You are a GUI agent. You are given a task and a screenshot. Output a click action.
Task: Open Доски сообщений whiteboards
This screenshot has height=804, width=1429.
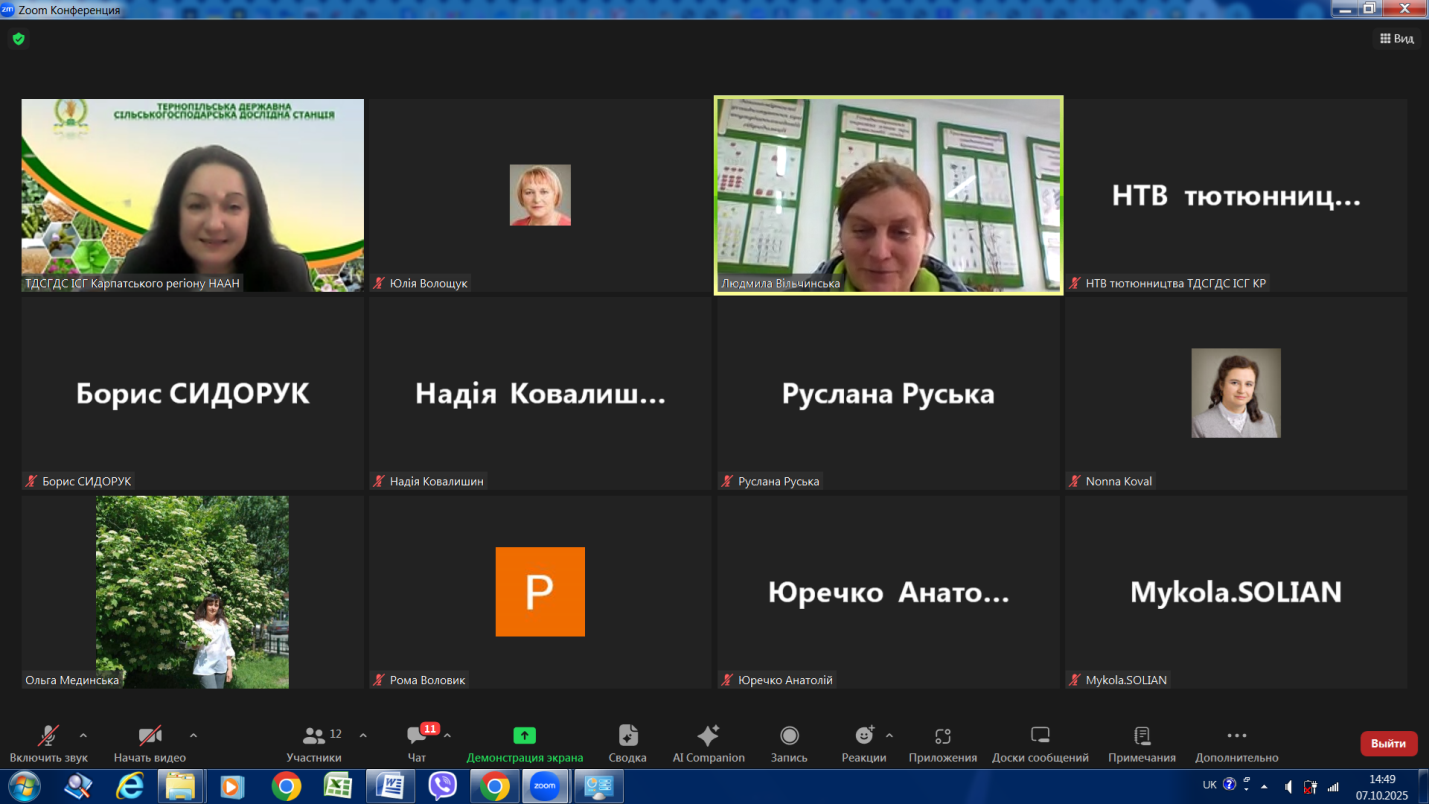coord(1039,737)
